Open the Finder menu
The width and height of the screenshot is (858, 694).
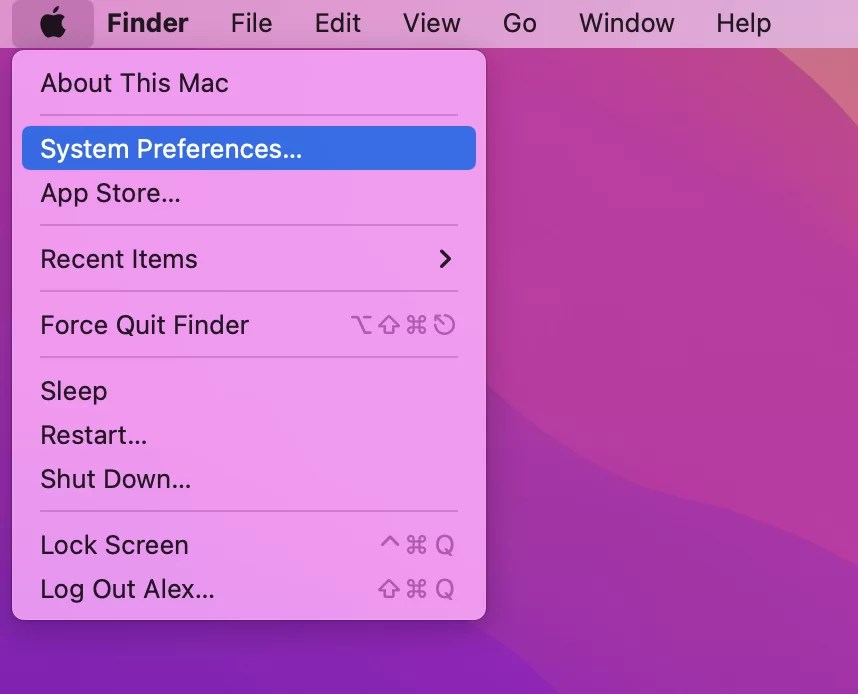coord(147,23)
